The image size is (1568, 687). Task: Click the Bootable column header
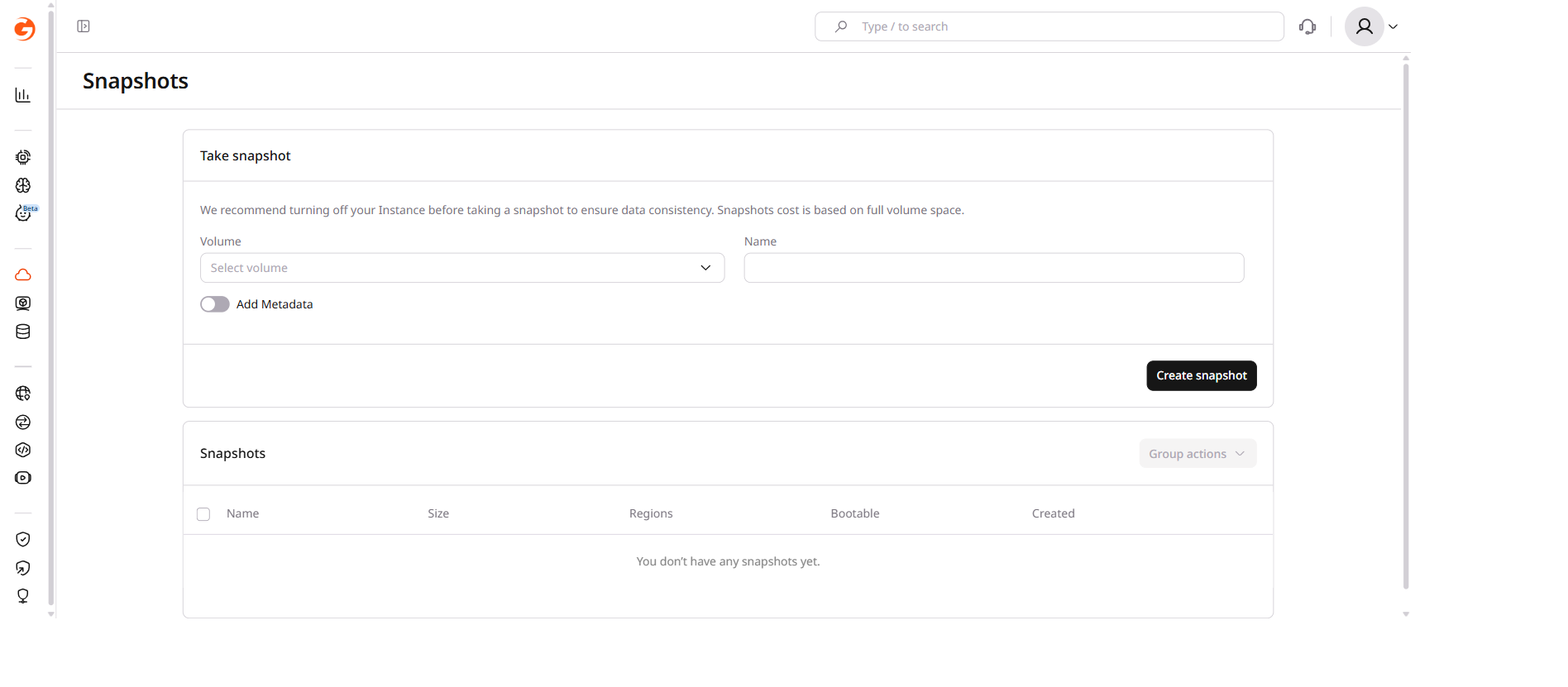point(855,513)
